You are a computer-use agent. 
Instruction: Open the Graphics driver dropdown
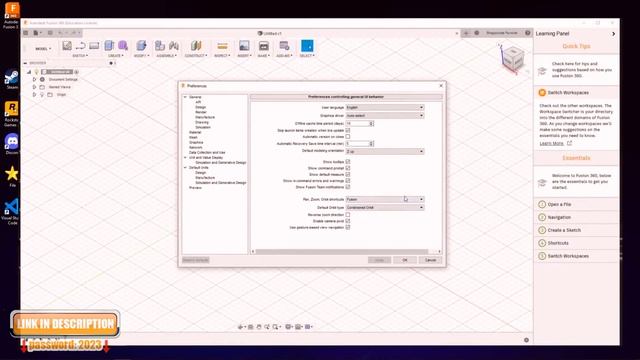(x=385, y=116)
